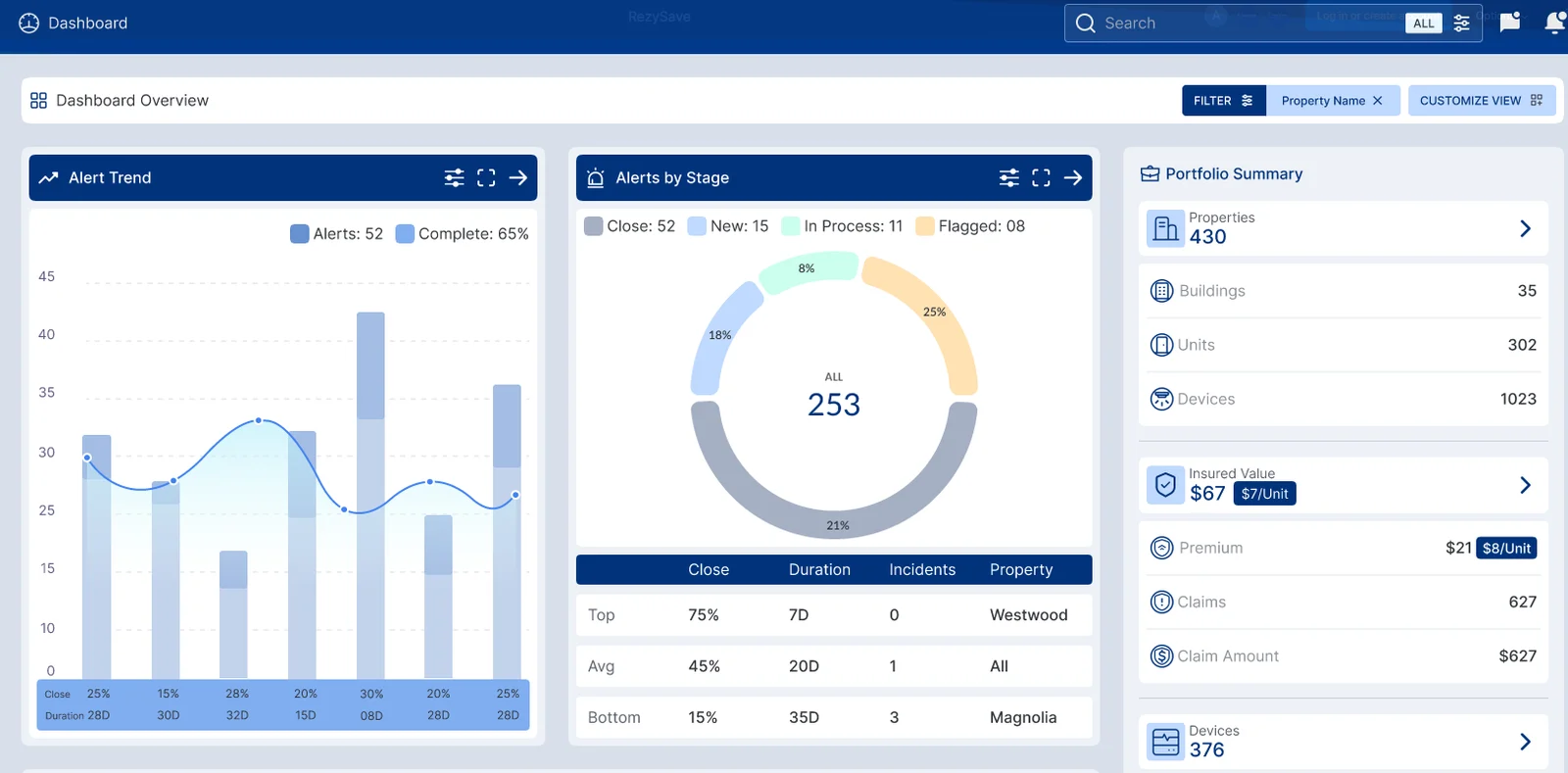Open search filter sliders icon beside ALL
The width and height of the screenshot is (1568, 773).
point(1461,24)
